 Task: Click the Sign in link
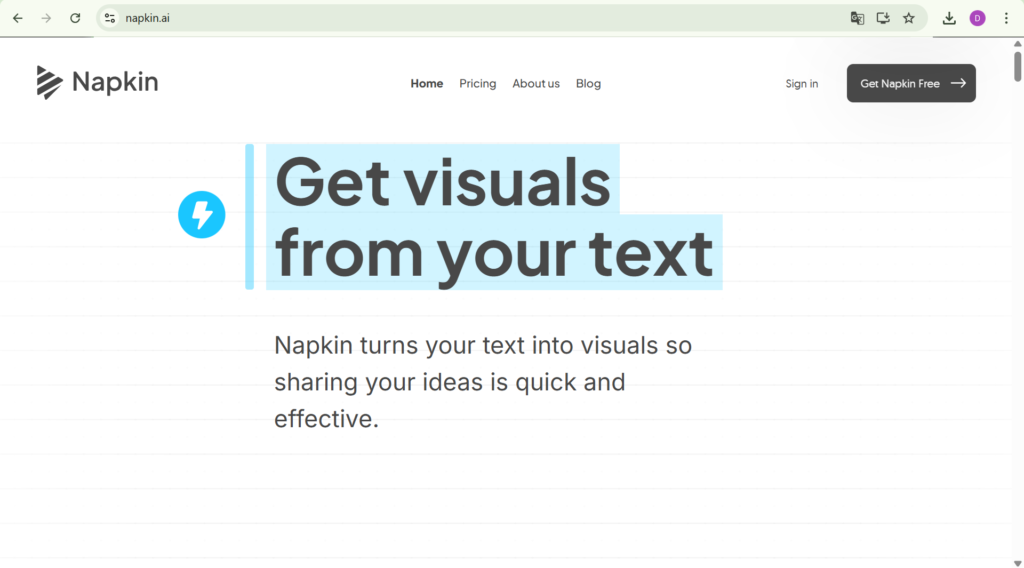click(801, 84)
